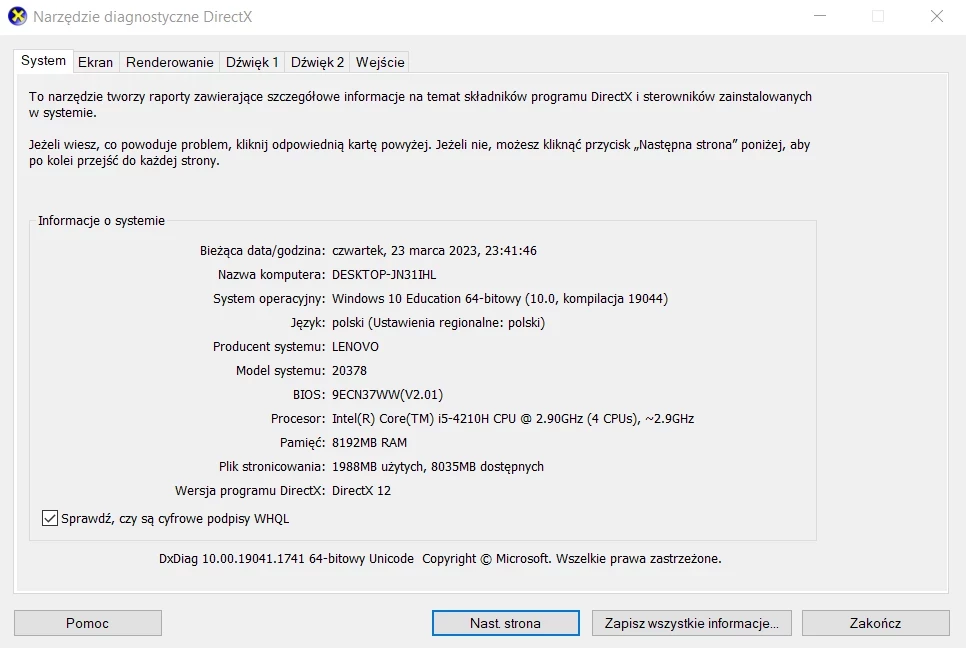Click the maximize window control
Viewport: 966px width, 648px height.
[878, 16]
